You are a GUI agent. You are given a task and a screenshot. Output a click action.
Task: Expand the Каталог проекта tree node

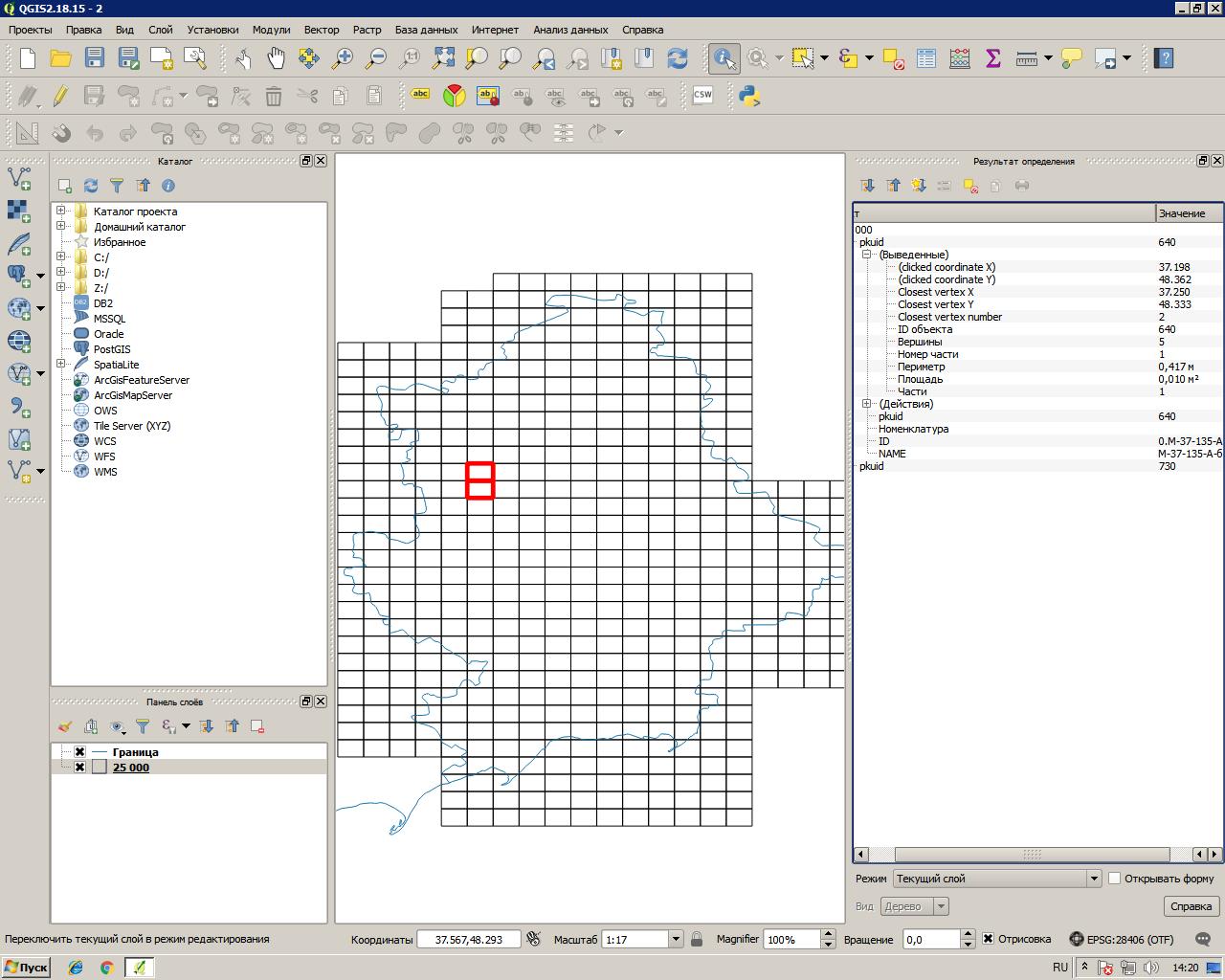(61, 212)
